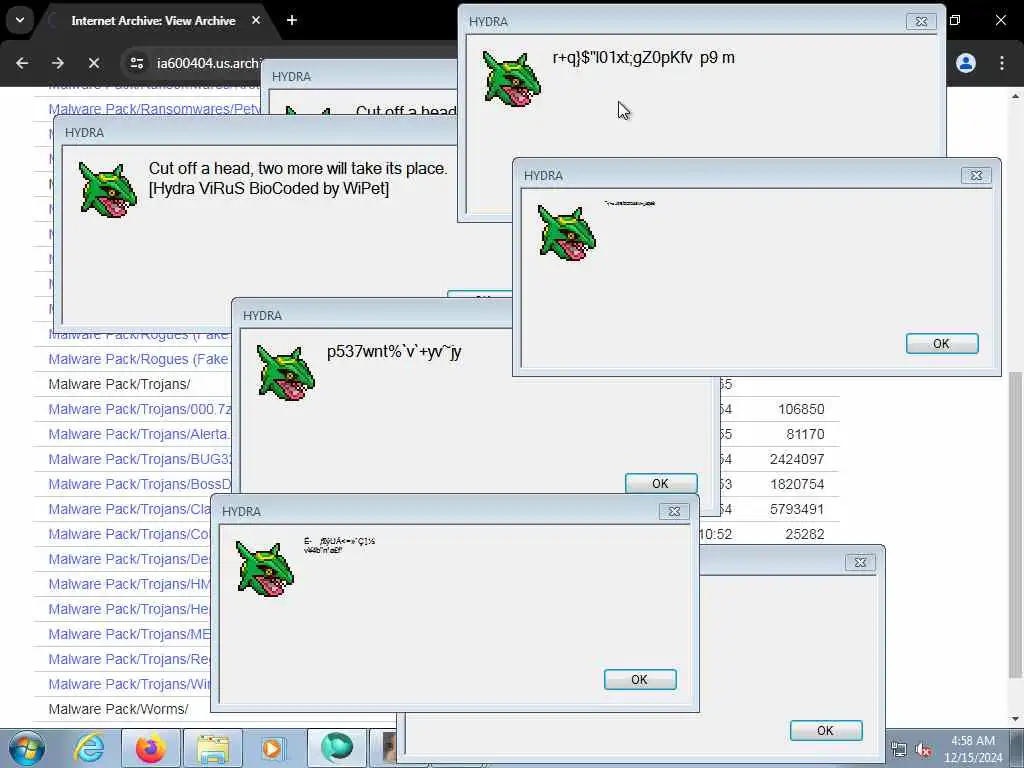
Task: Click the Hydra dragon icon beside 'Cut off a head' message
Action: [x=108, y=190]
